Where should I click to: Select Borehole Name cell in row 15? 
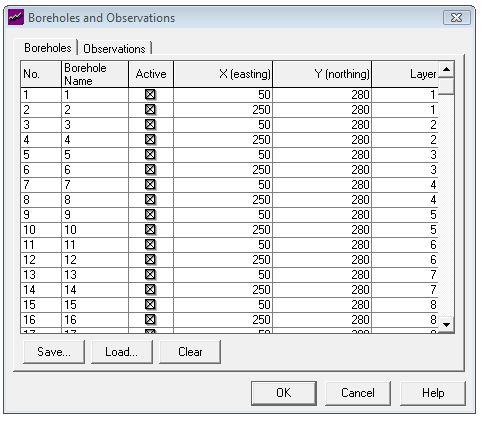[x=95, y=305]
